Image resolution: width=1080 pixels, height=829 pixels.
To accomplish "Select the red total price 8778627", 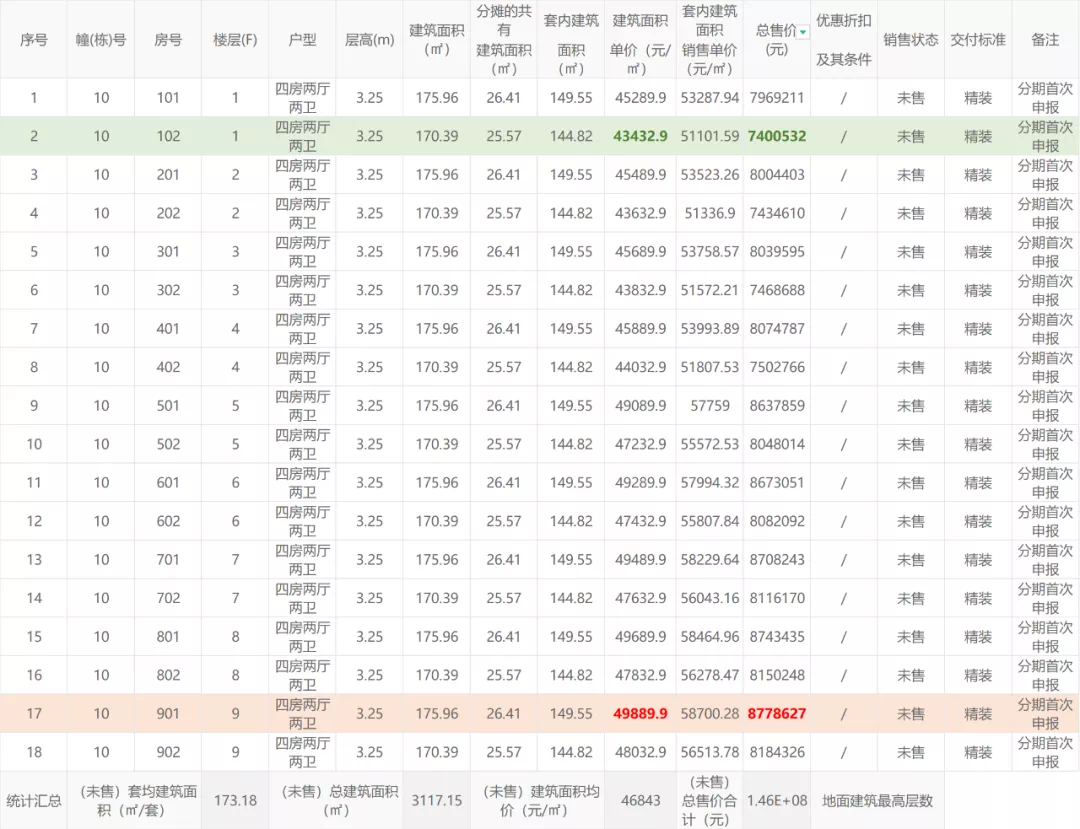I will click(776, 714).
